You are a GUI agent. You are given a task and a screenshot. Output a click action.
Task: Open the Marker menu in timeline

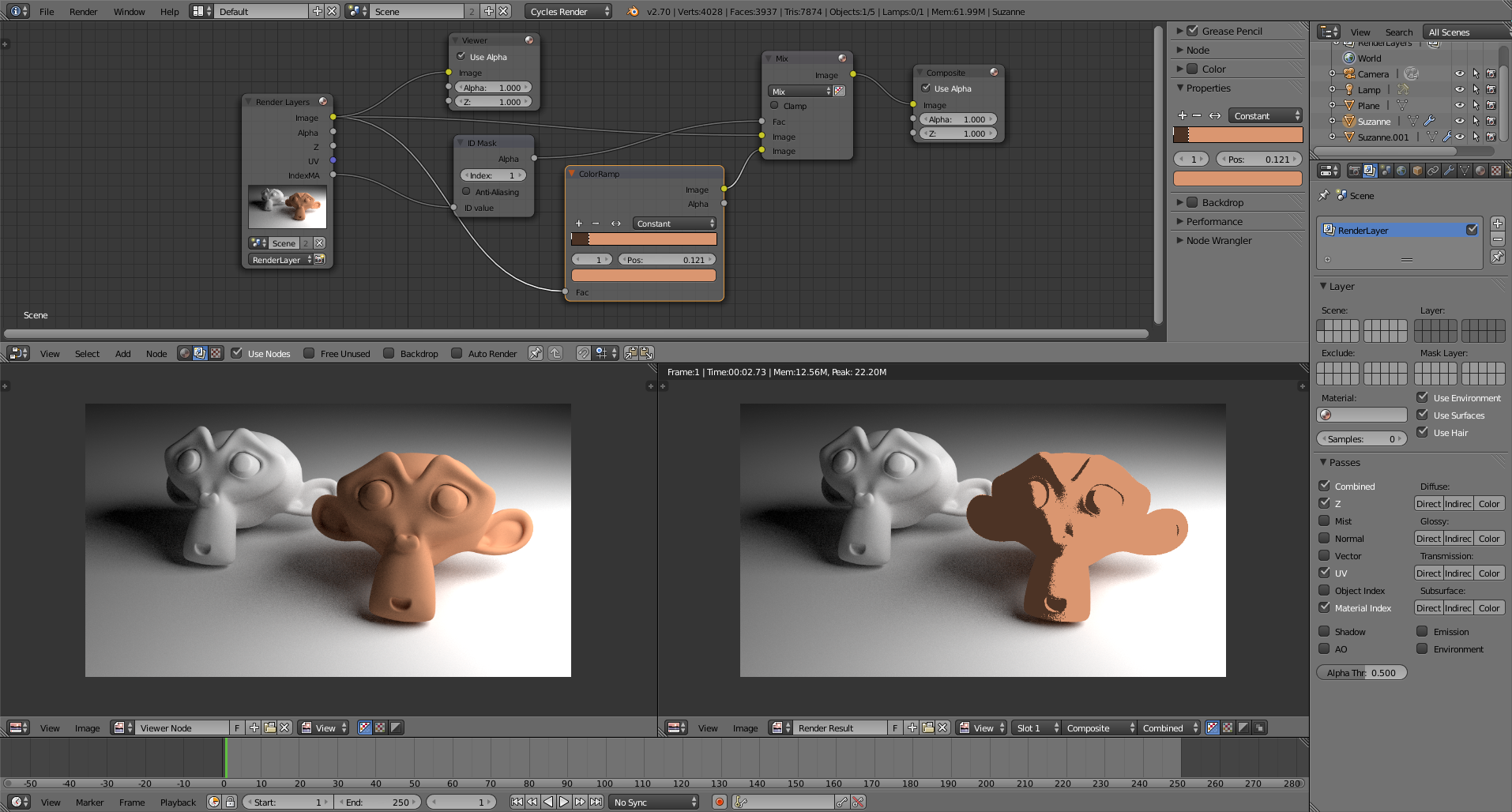coord(90,802)
